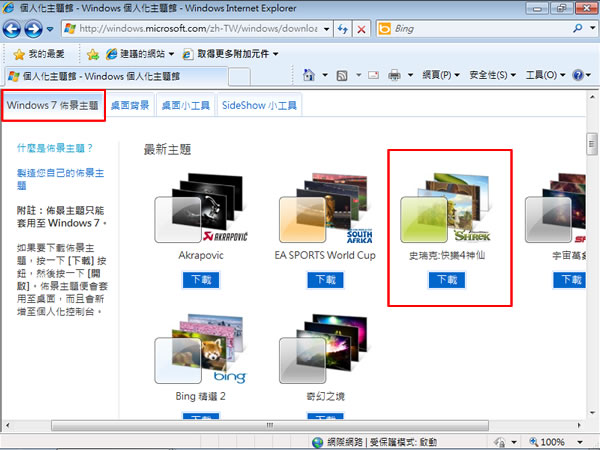Download the 宇宙 theme at right edge
This screenshot has width=600, height=450.
(569, 280)
